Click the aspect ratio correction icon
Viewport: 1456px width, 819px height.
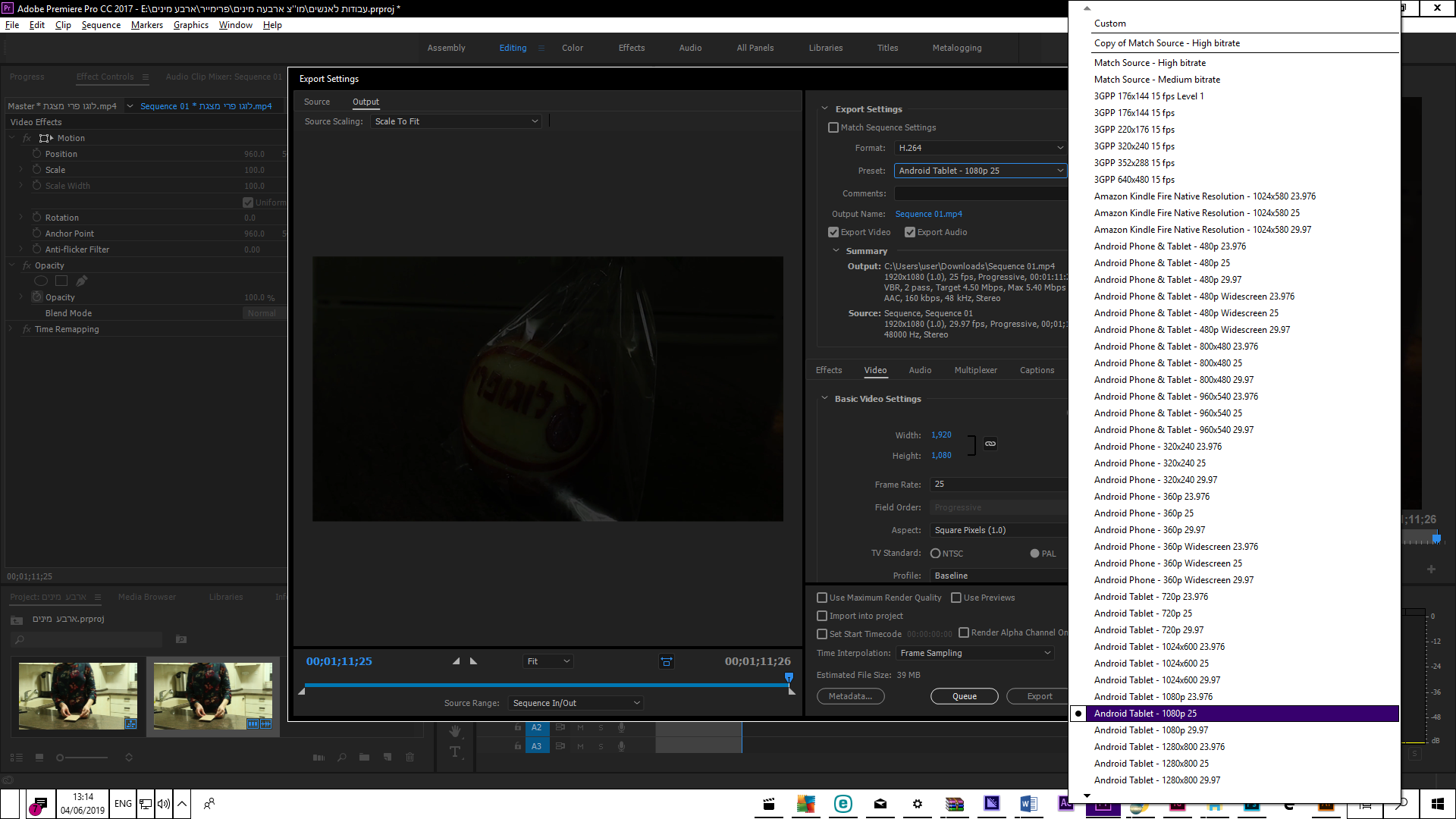coord(666,662)
